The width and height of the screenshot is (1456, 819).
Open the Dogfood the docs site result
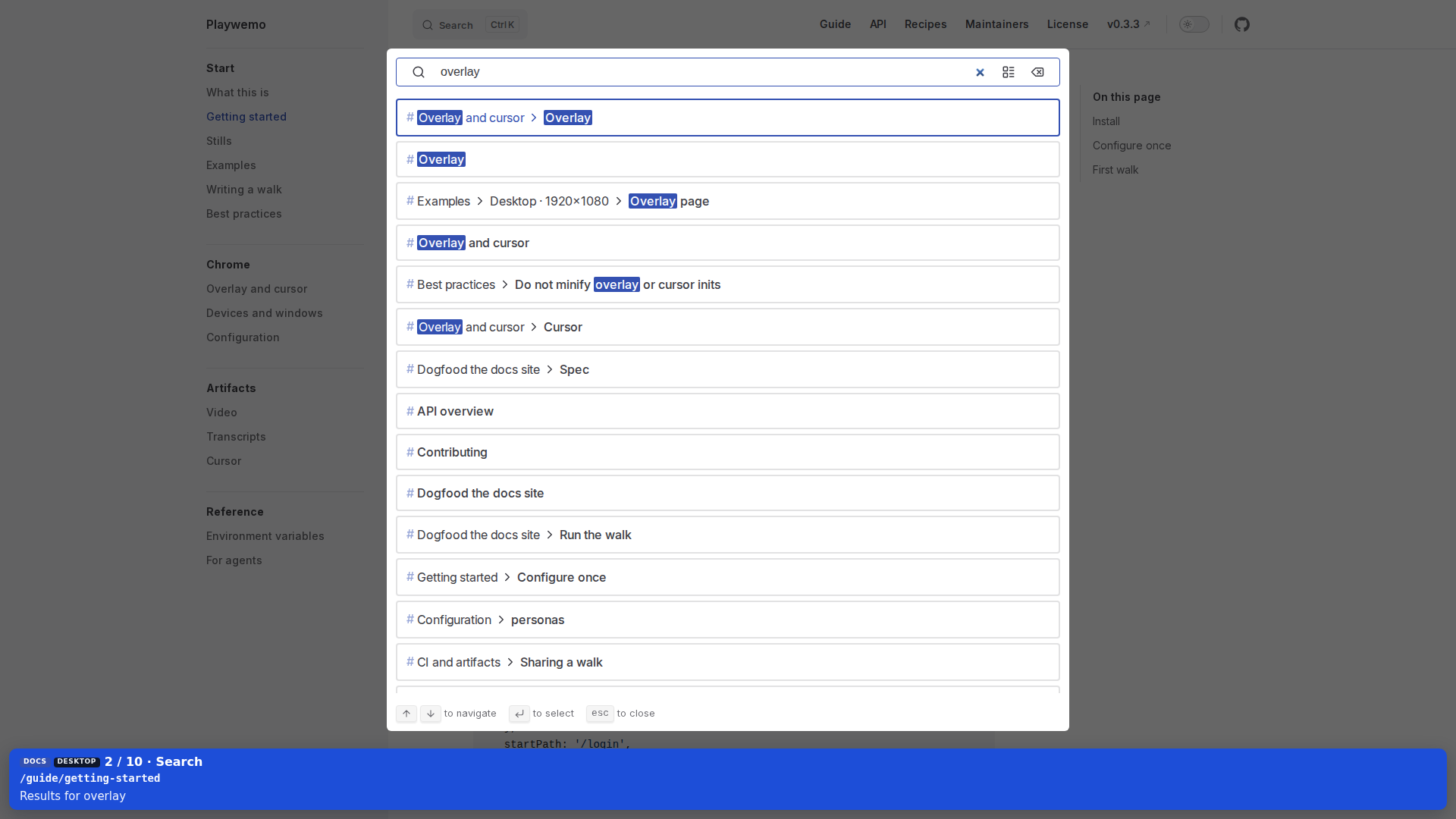coord(728,493)
